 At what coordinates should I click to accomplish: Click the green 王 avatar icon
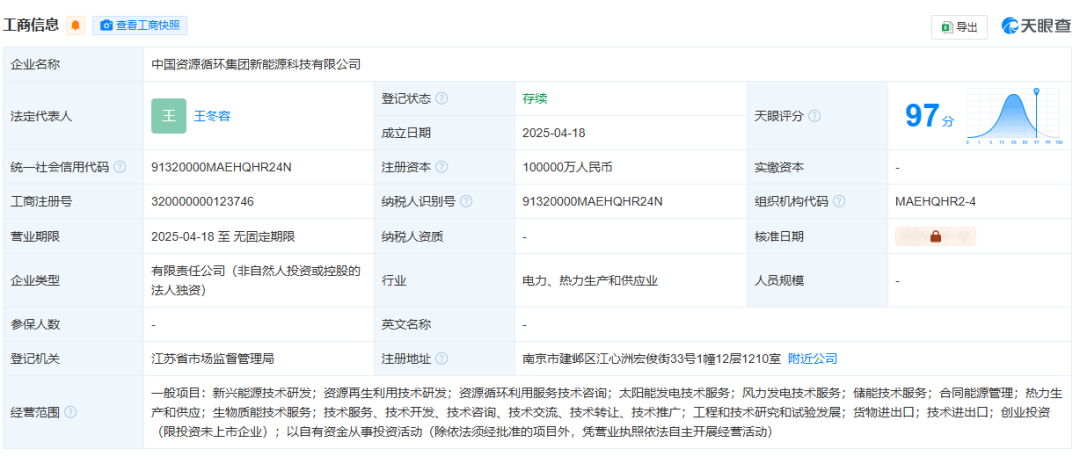click(168, 116)
